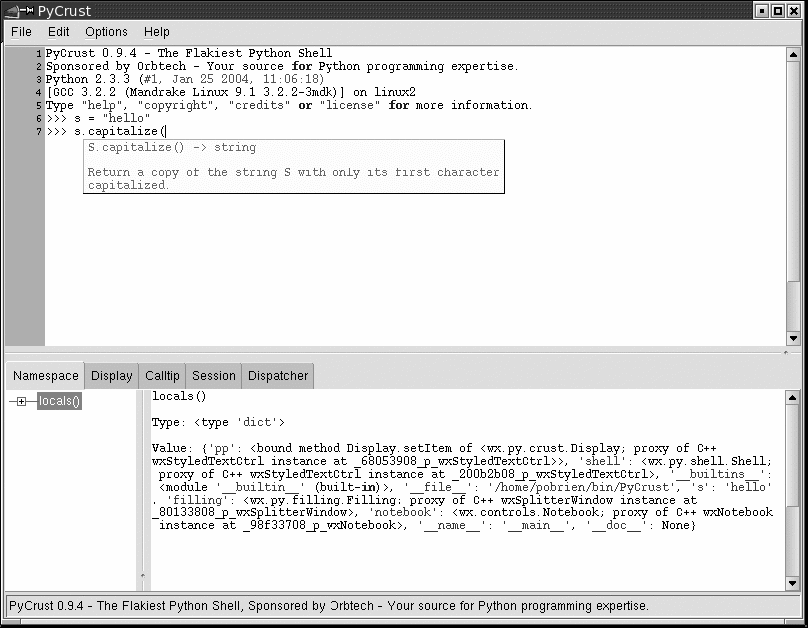
Task: Click the GCC 3.2.2 Mandrake Linux line
Action: pyautogui.click(x=231, y=93)
